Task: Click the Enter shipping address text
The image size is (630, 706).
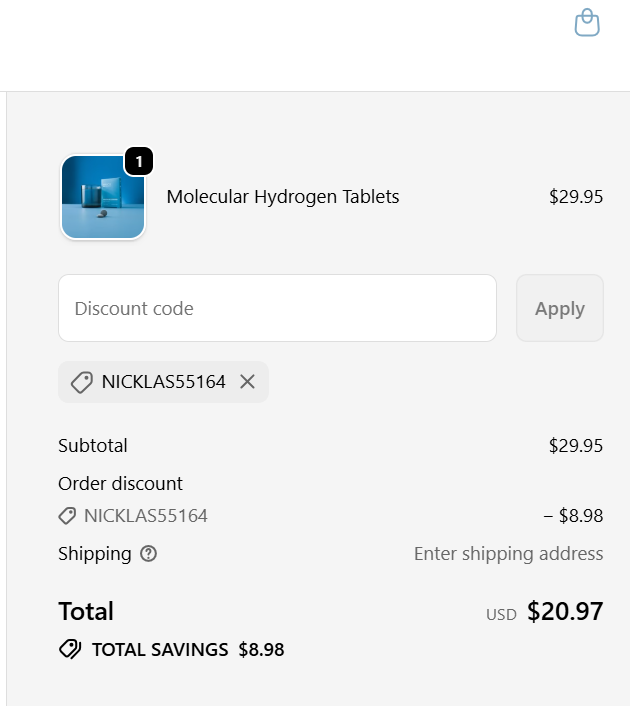Action: (x=508, y=554)
